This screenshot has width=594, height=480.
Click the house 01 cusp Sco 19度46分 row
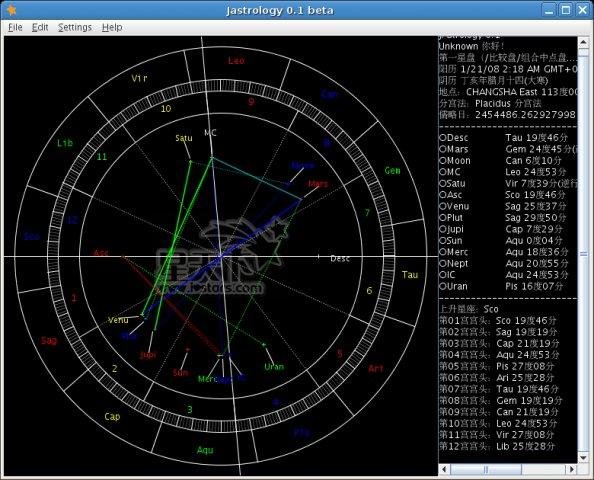(x=498, y=321)
